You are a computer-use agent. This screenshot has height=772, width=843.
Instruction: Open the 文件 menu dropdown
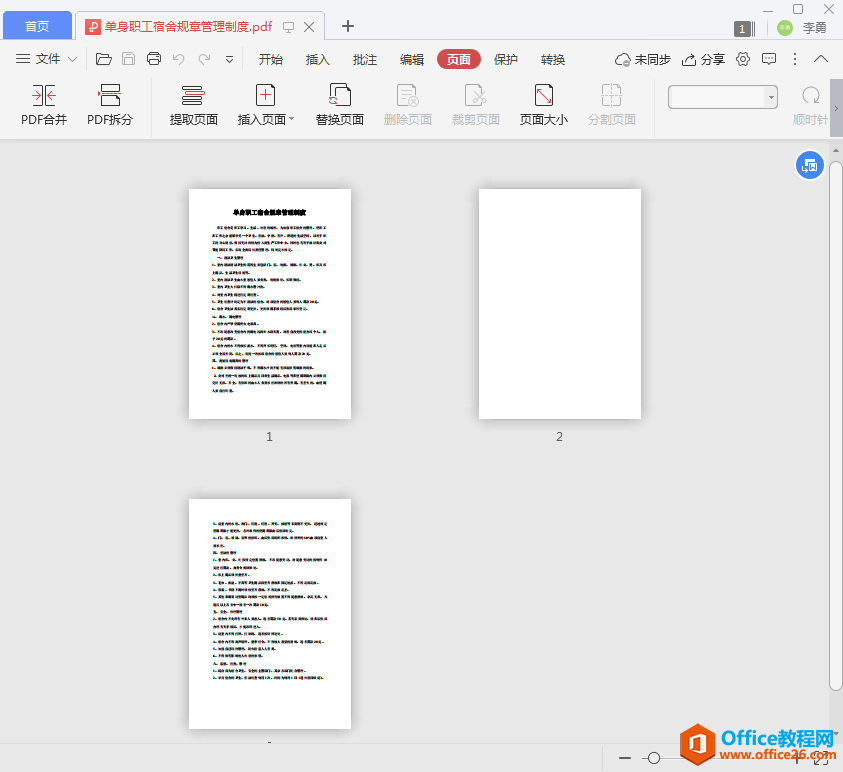47,59
